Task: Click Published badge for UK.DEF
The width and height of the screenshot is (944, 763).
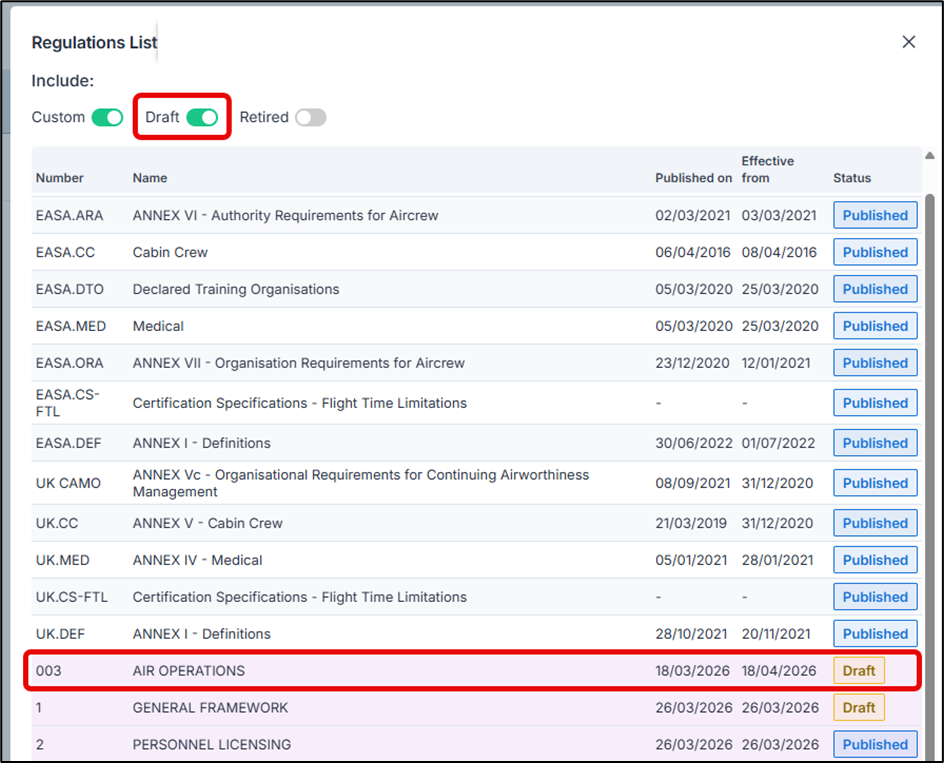Action: point(874,634)
